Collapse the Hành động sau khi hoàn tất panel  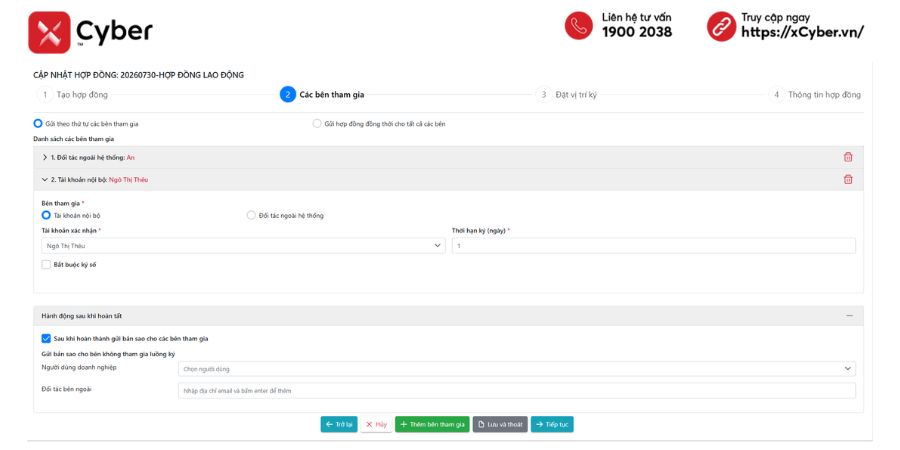point(849,316)
